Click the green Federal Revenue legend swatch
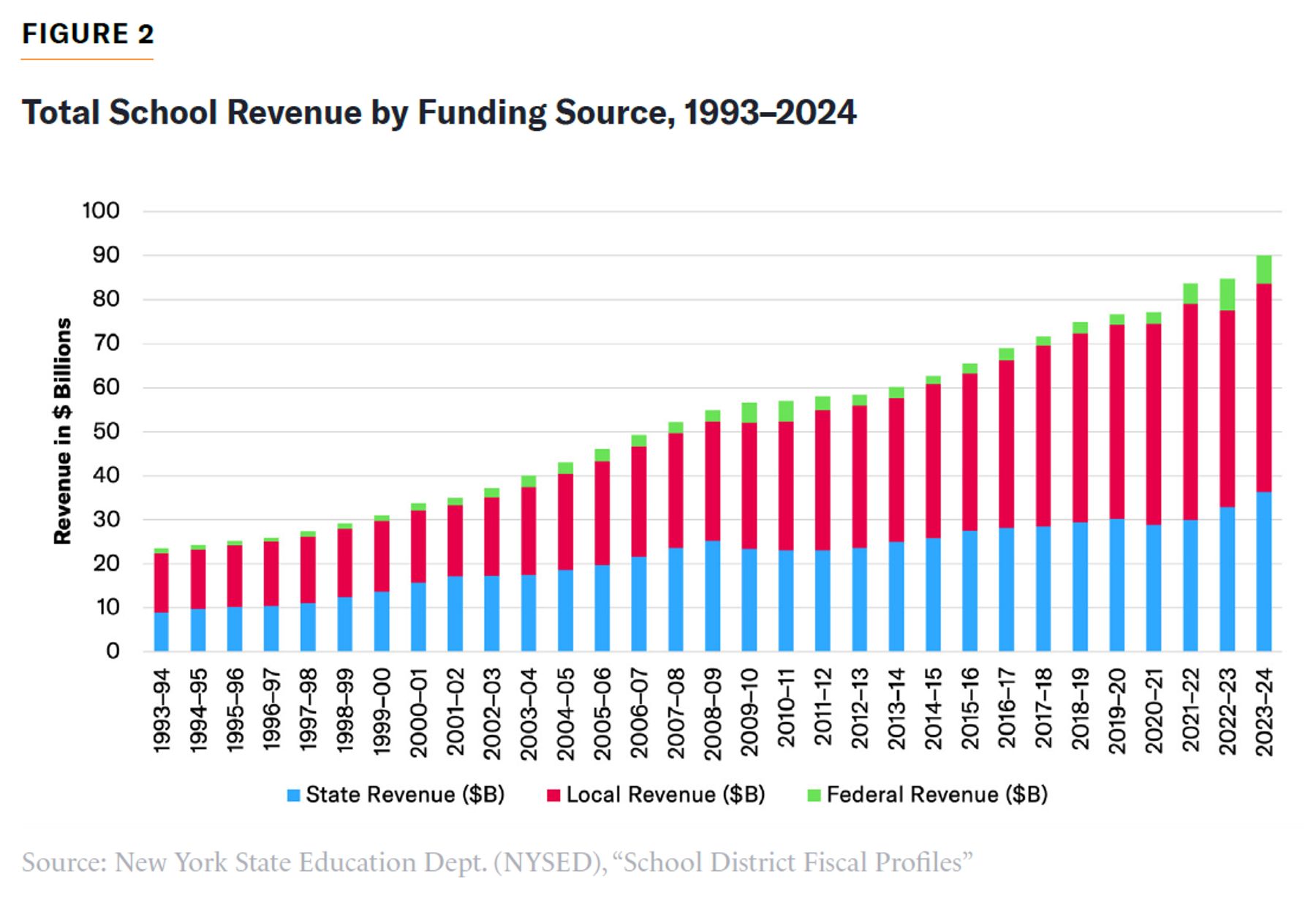This screenshot has height=904, width=1316. [x=814, y=795]
